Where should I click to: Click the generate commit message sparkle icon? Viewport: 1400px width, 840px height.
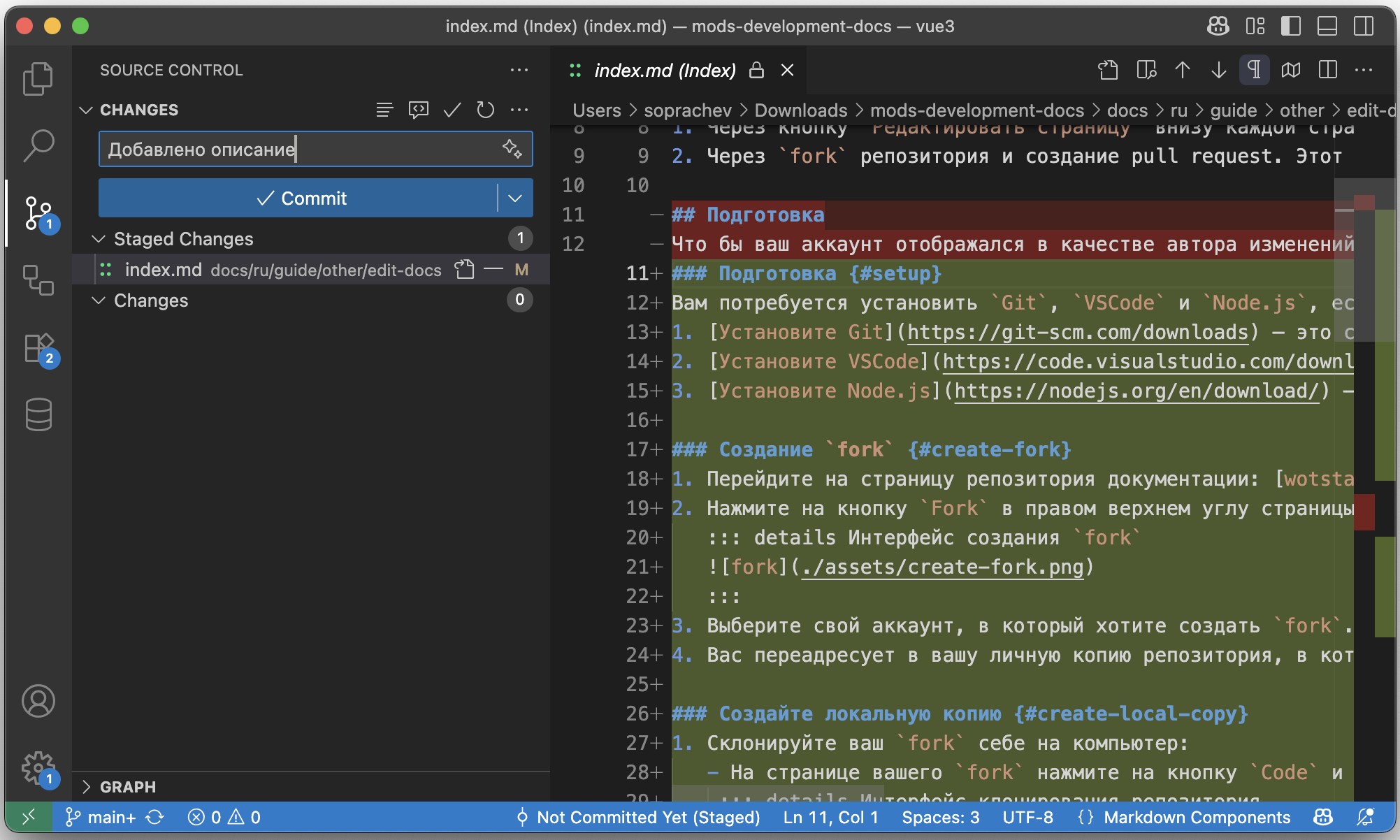(x=512, y=148)
